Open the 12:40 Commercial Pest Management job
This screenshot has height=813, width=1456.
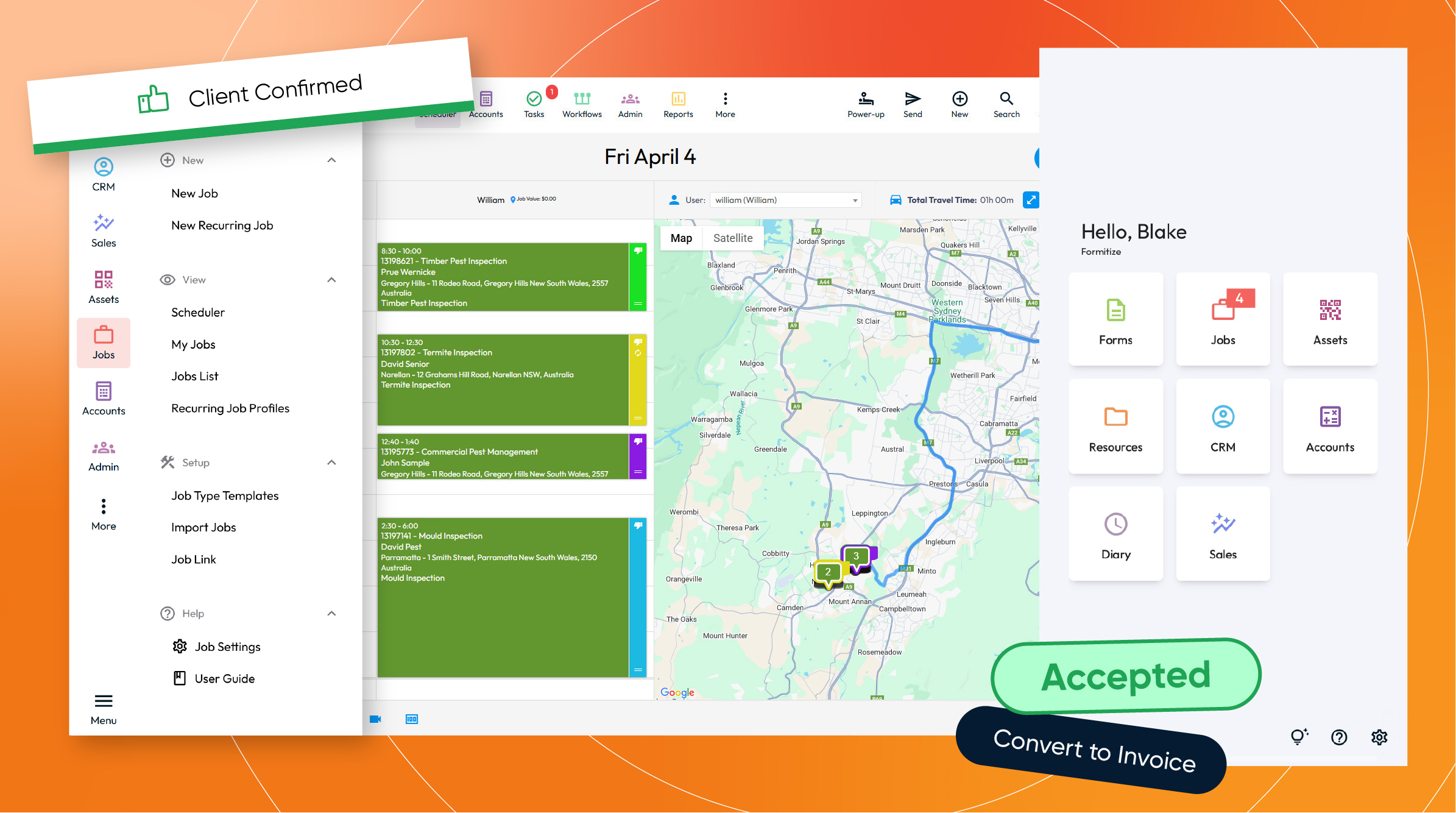click(x=503, y=456)
